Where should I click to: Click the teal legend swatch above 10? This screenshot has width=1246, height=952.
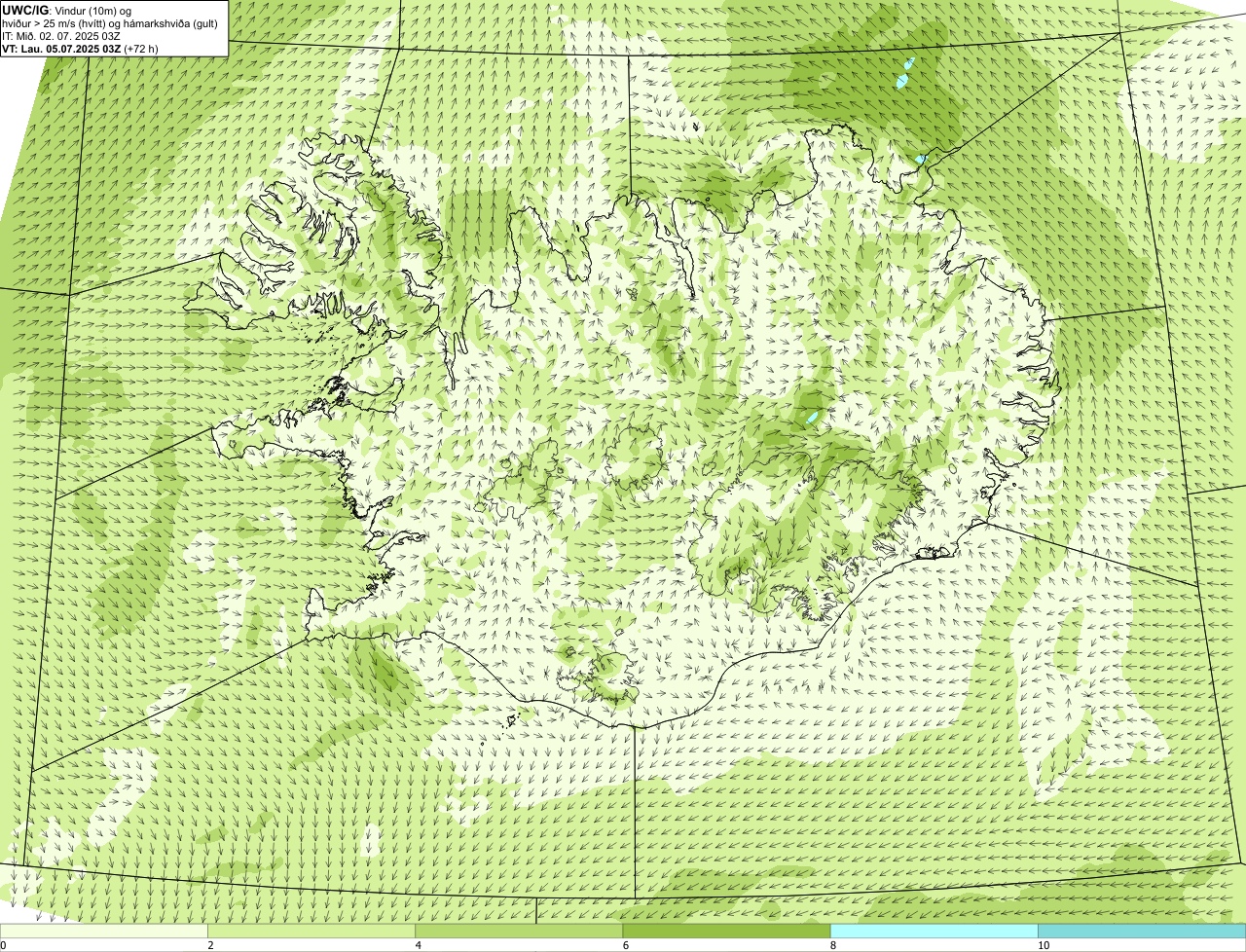coord(1142,931)
